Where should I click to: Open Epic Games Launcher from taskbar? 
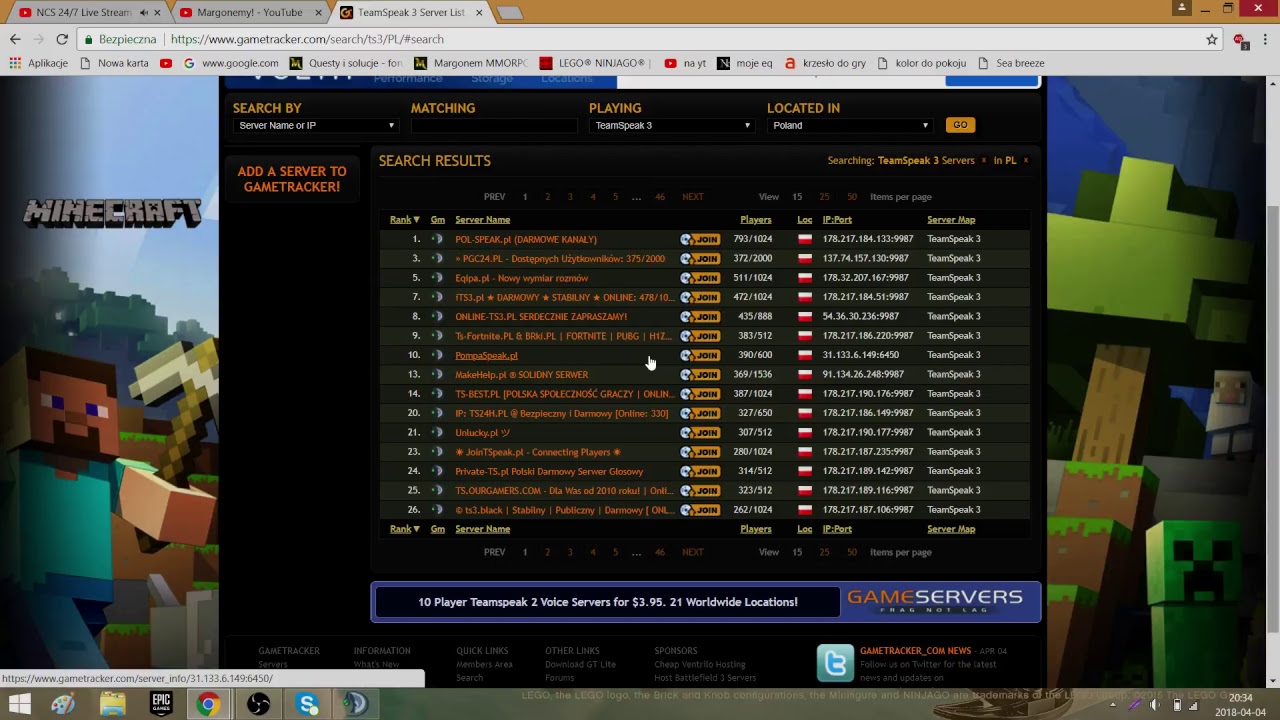161,704
